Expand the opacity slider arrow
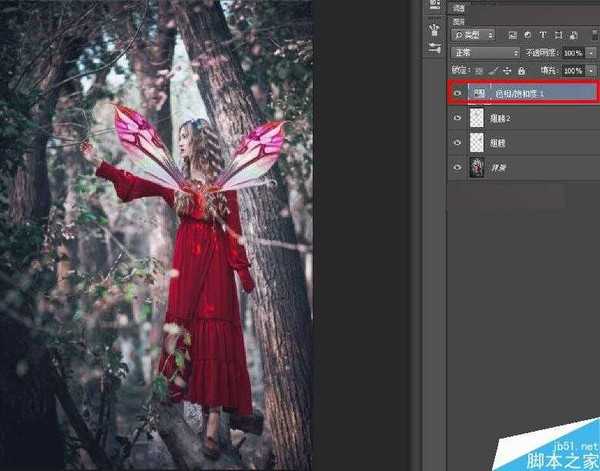Screen dimensions: 600x471 click(591, 52)
